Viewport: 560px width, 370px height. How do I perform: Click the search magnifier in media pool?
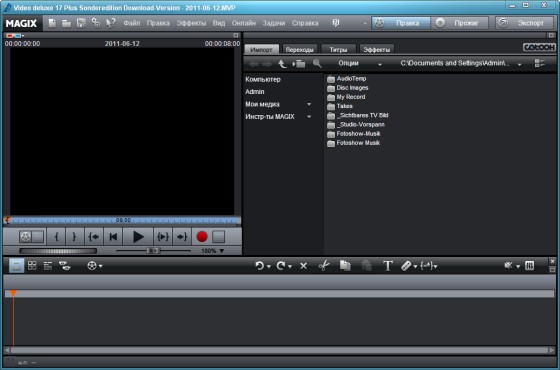tap(317, 64)
